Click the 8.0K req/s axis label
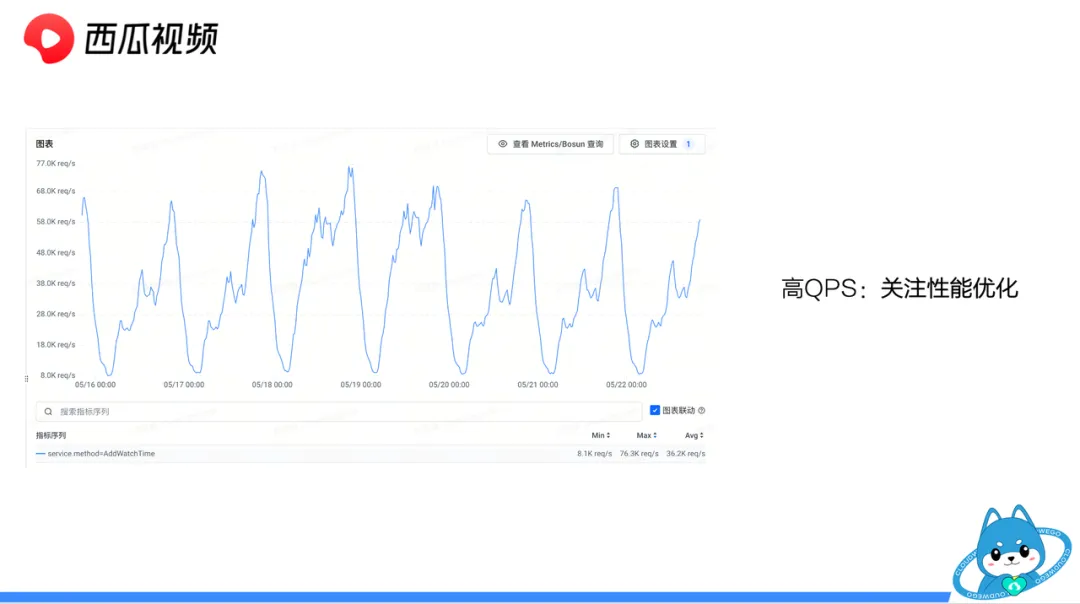 (x=58, y=375)
